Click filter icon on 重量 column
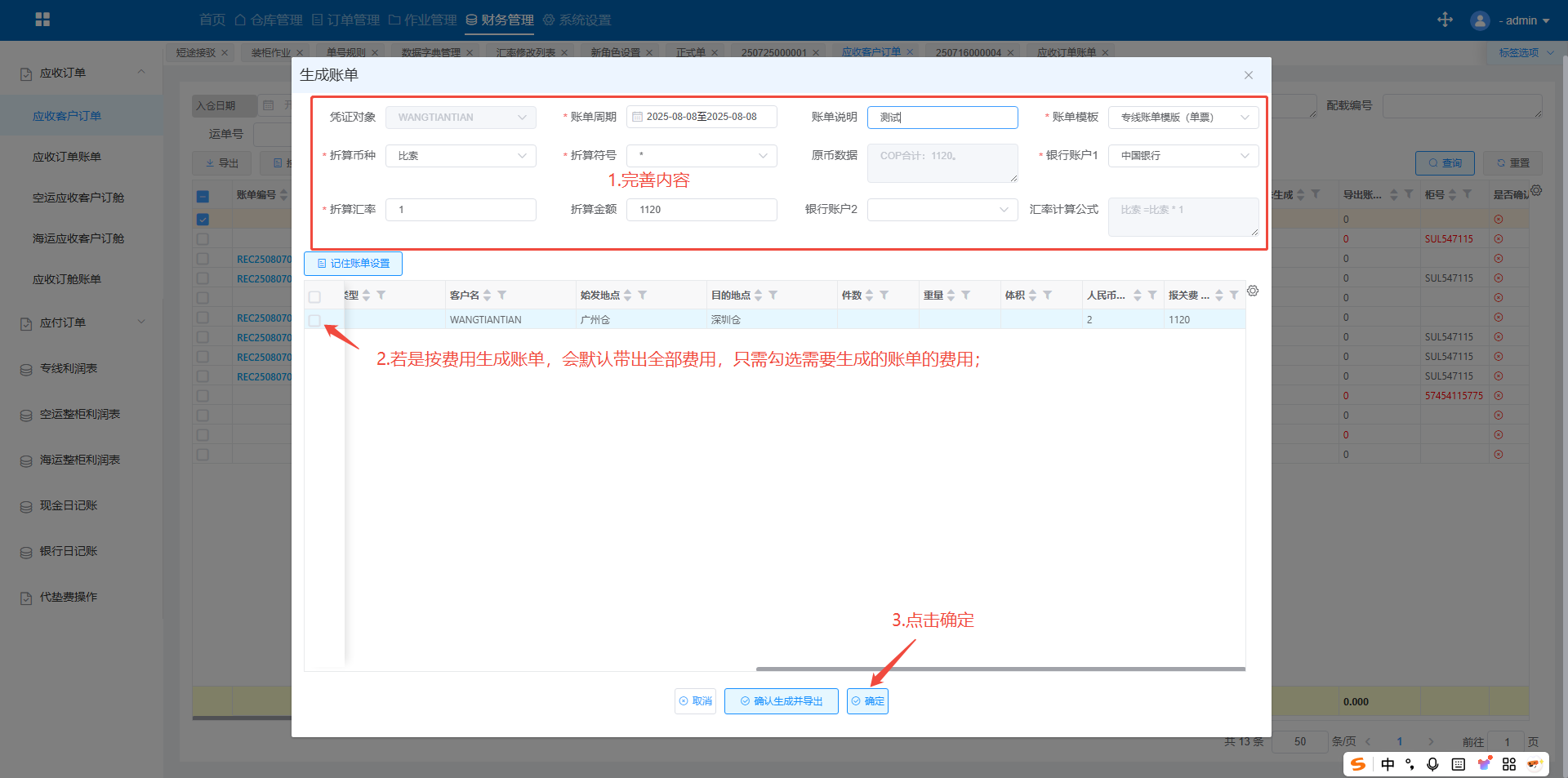The width and height of the screenshot is (1568, 778). click(x=966, y=296)
